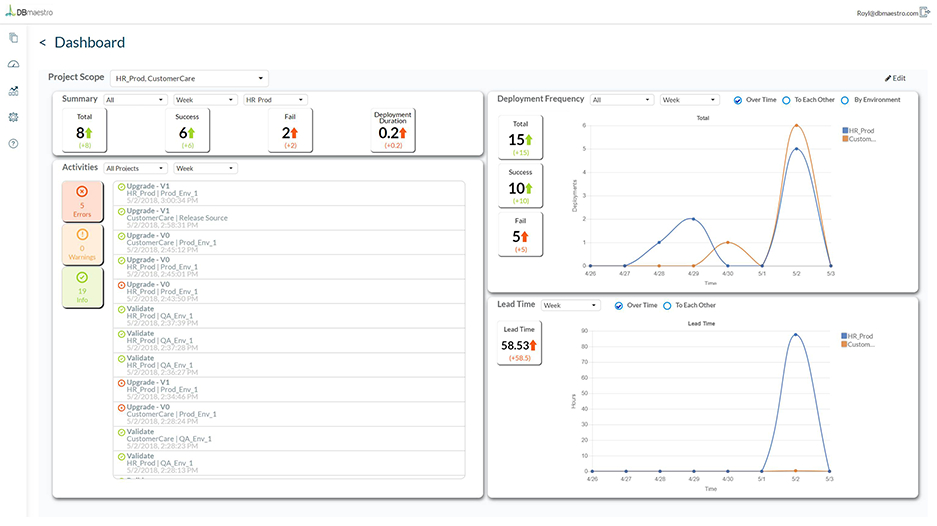Open the first Upgrade - V1 activity
This screenshot has width=937, height=526.
289,194
